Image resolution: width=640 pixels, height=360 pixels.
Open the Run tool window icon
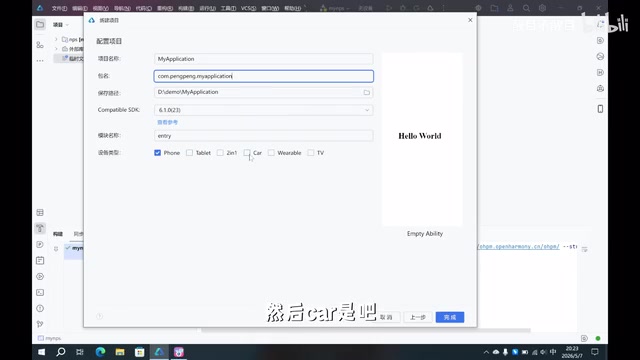click(x=40, y=276)
